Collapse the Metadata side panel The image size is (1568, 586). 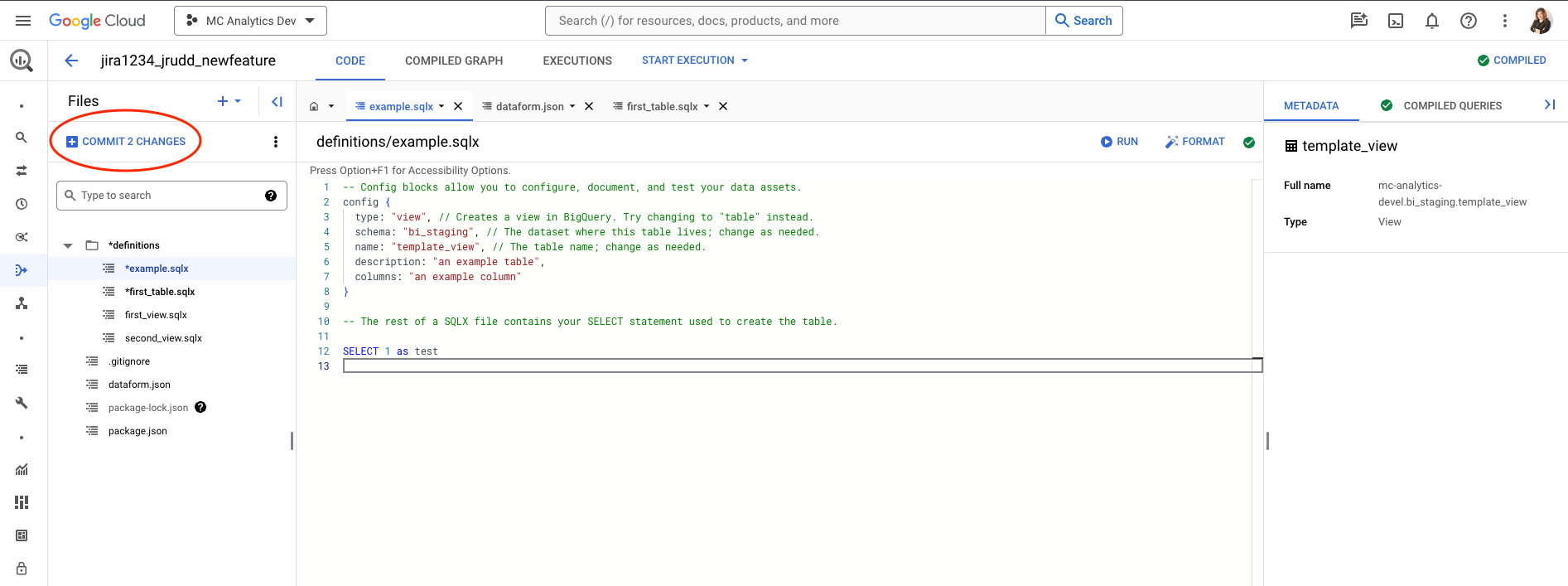pyautogui.click(x=1550, y=104)
